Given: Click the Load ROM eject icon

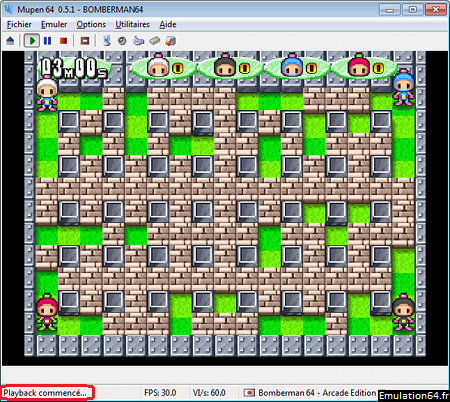Looking at the screenshot, I should [10, 41].
